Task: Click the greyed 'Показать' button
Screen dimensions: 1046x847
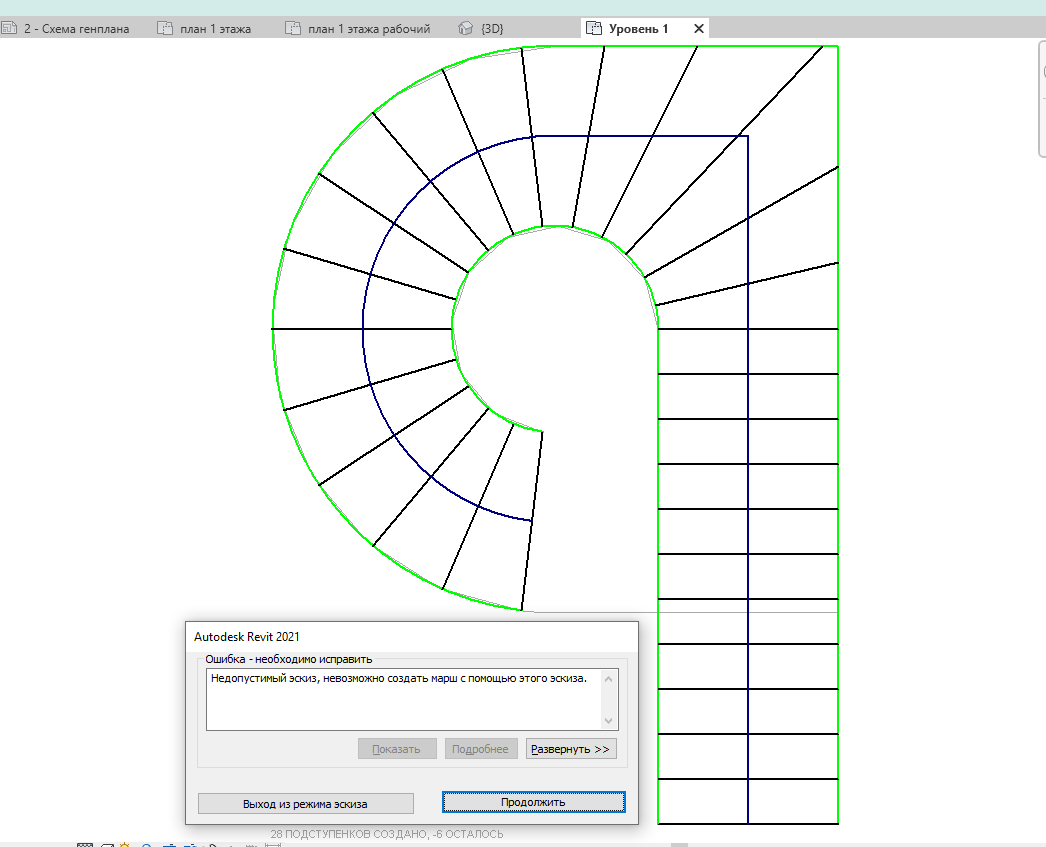Action: click(397, 749)
